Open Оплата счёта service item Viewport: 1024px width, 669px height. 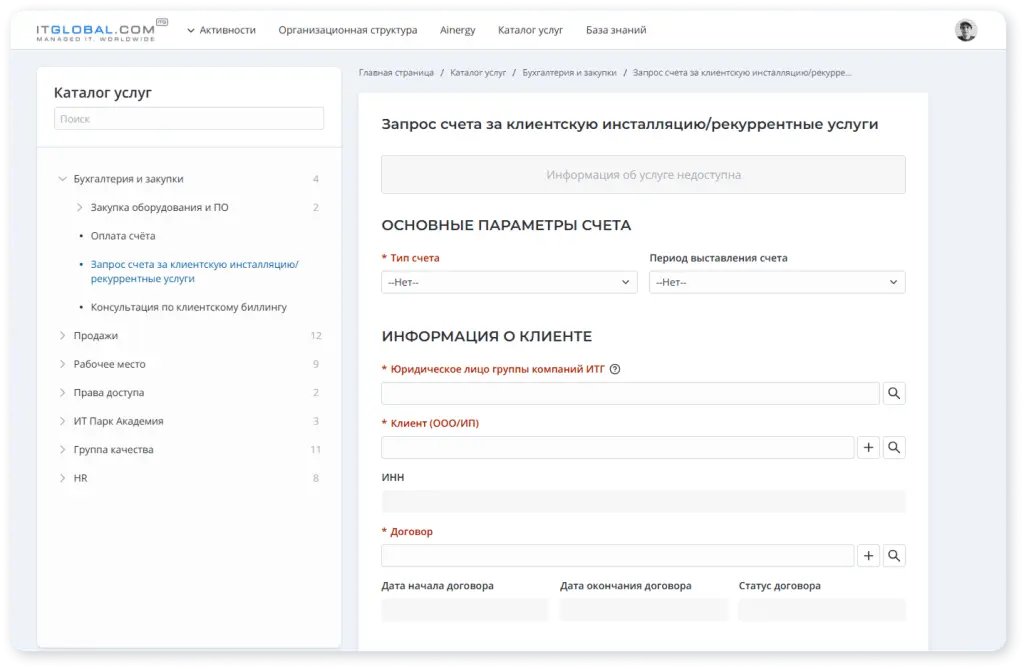(123, 236)
